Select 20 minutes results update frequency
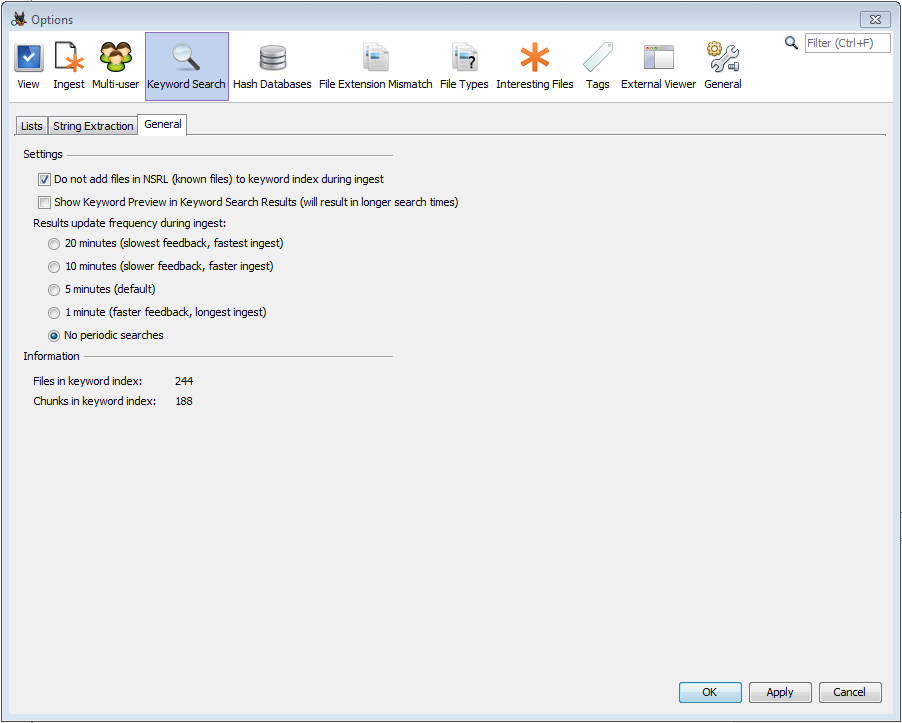902x723 pixels. pos(53,243)
